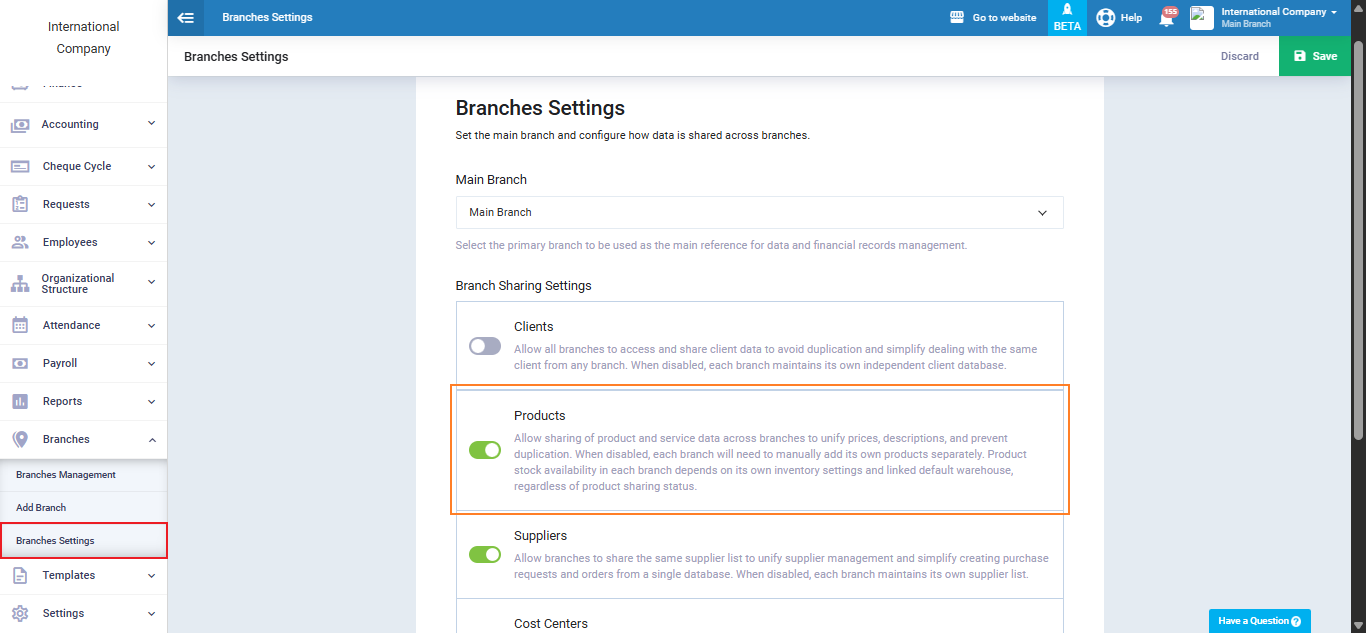Open the Main Branch dropdown
Viewport: 1366px width, 633px height.
[x=759, y=213]
